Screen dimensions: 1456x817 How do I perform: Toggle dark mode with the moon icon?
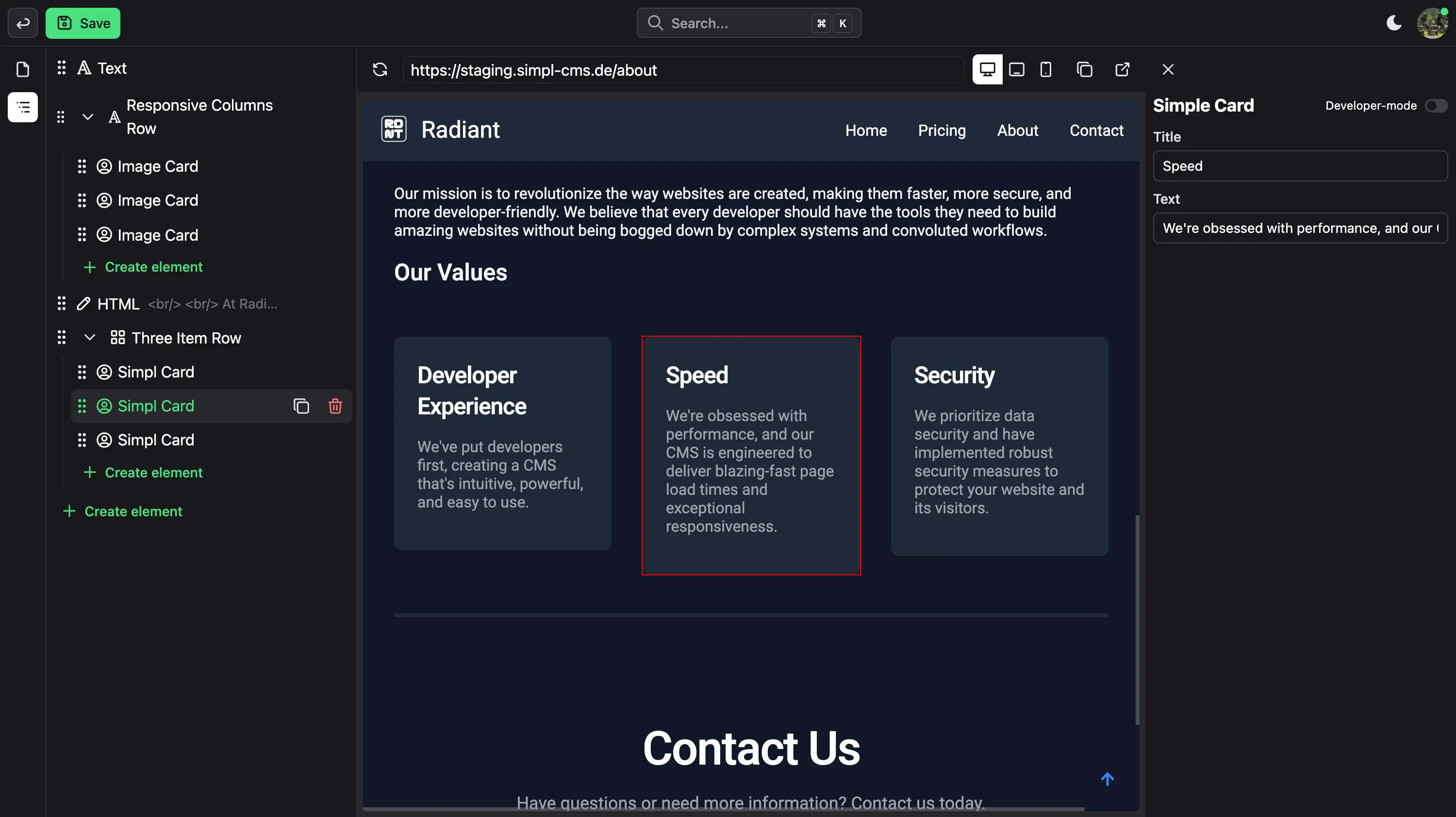1394,23
